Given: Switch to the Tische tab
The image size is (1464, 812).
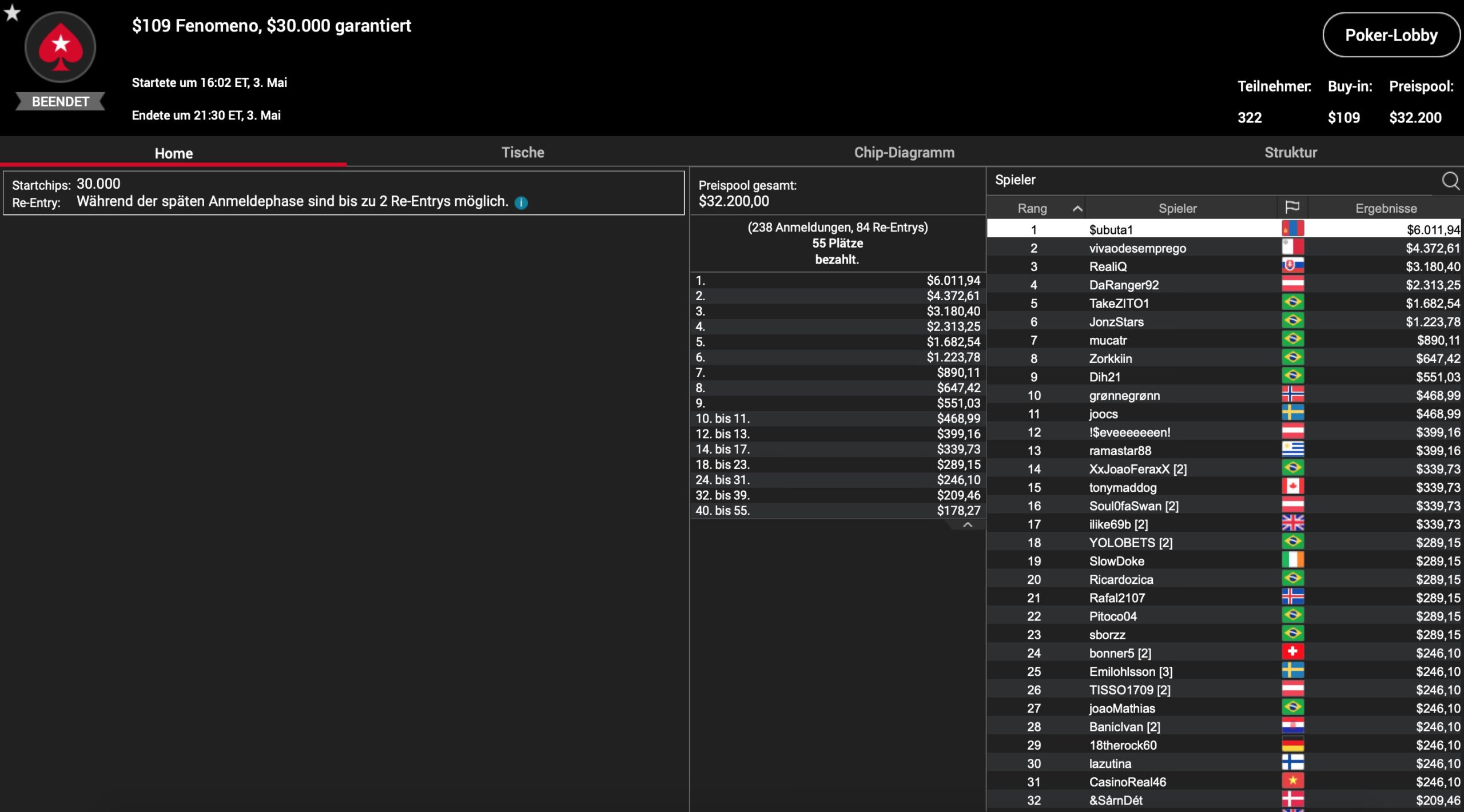Looking at the screenshot, I should [x=522, y=153].
